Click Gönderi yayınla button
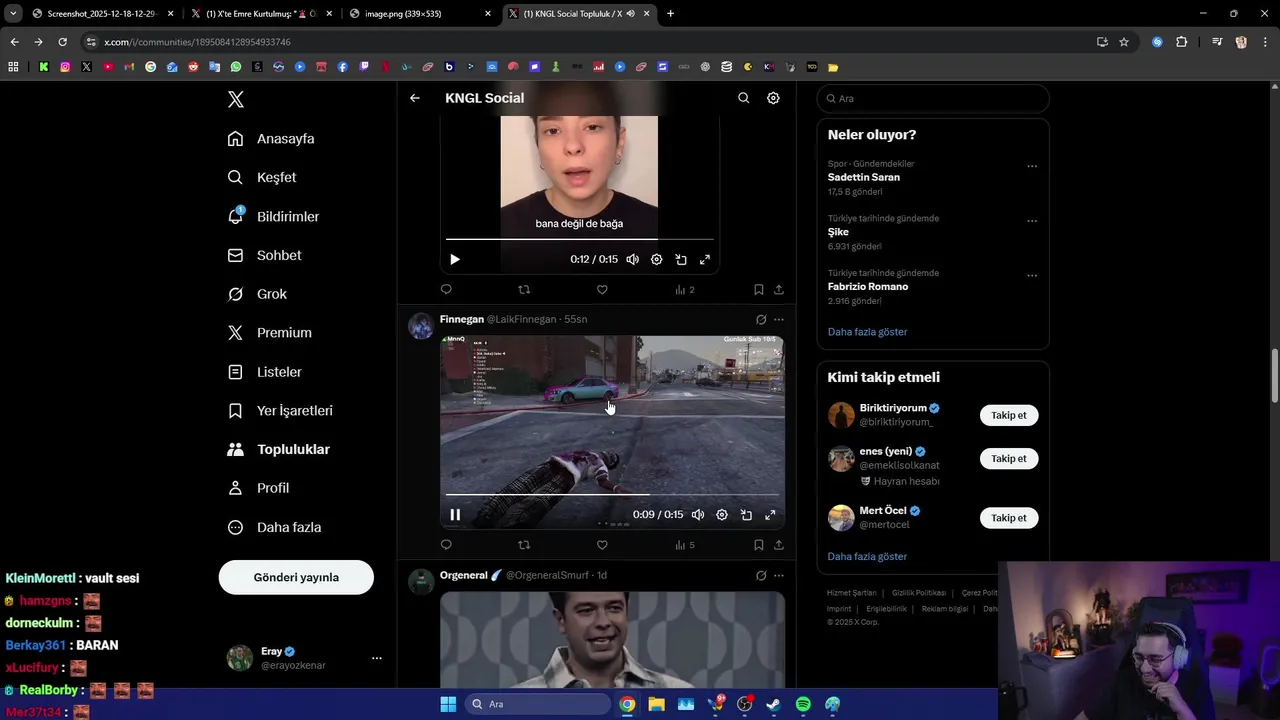 click(296, 577)
